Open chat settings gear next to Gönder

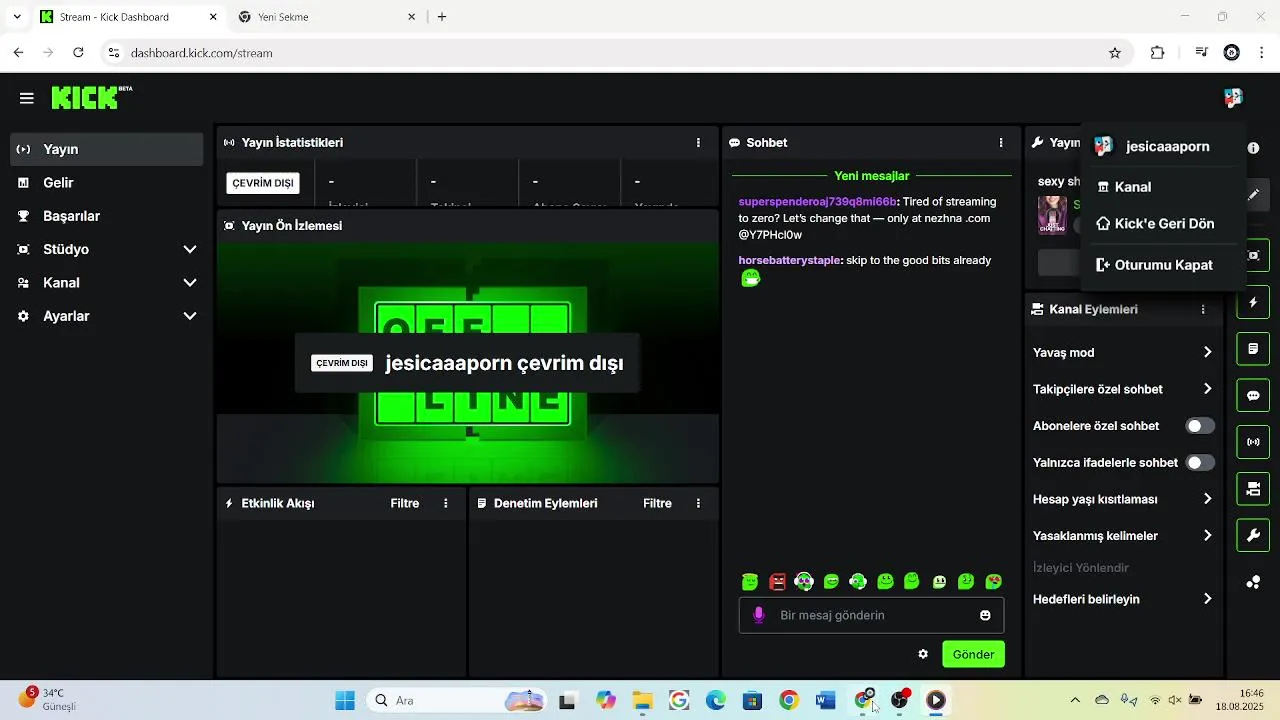pos(923,654)
